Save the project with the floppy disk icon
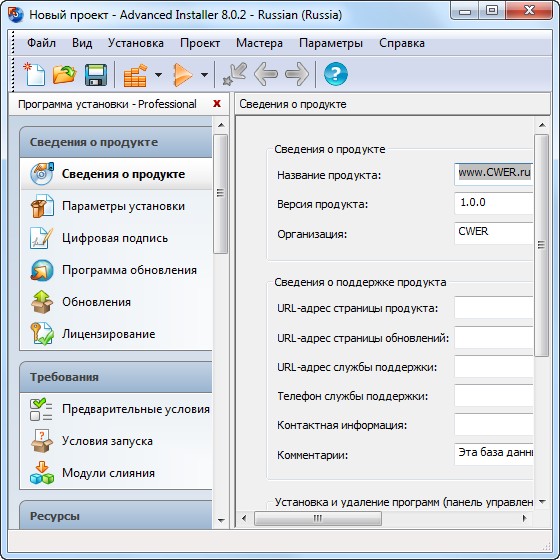The width and height of the screenshot is (560, 560). pos(96,75)
